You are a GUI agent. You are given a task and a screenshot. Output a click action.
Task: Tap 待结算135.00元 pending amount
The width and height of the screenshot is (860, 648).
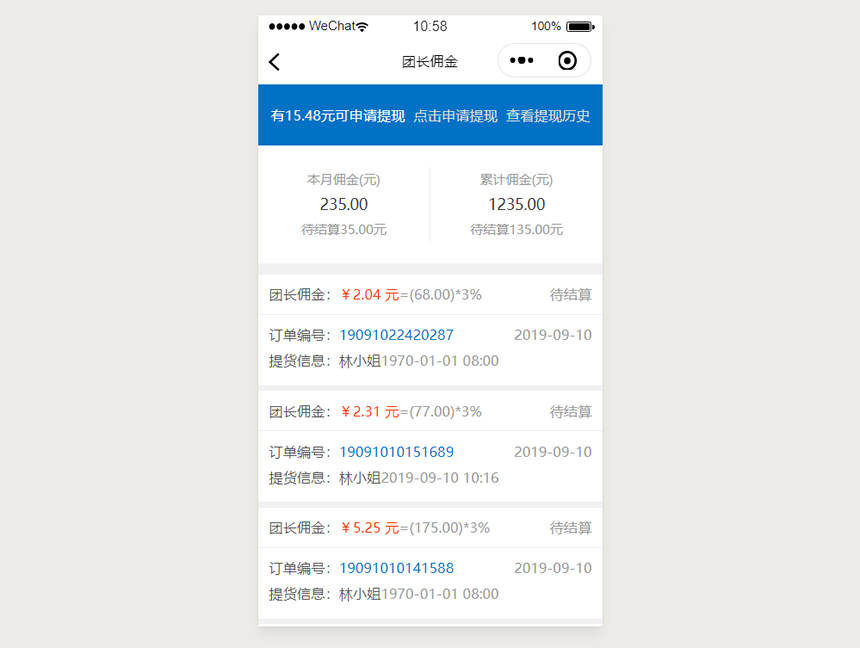coord(517,229)
